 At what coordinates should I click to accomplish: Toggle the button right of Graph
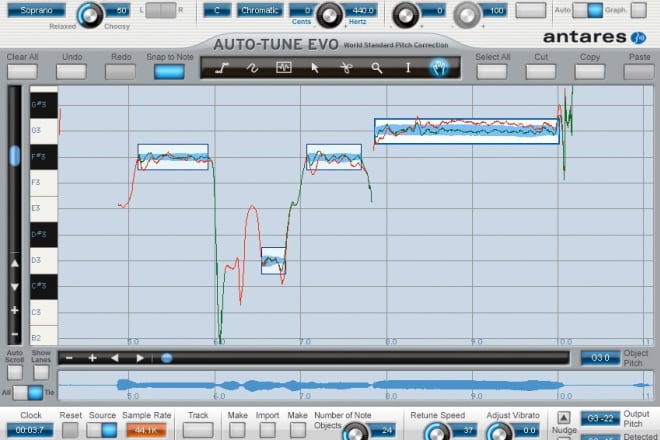tap(639, 10)
